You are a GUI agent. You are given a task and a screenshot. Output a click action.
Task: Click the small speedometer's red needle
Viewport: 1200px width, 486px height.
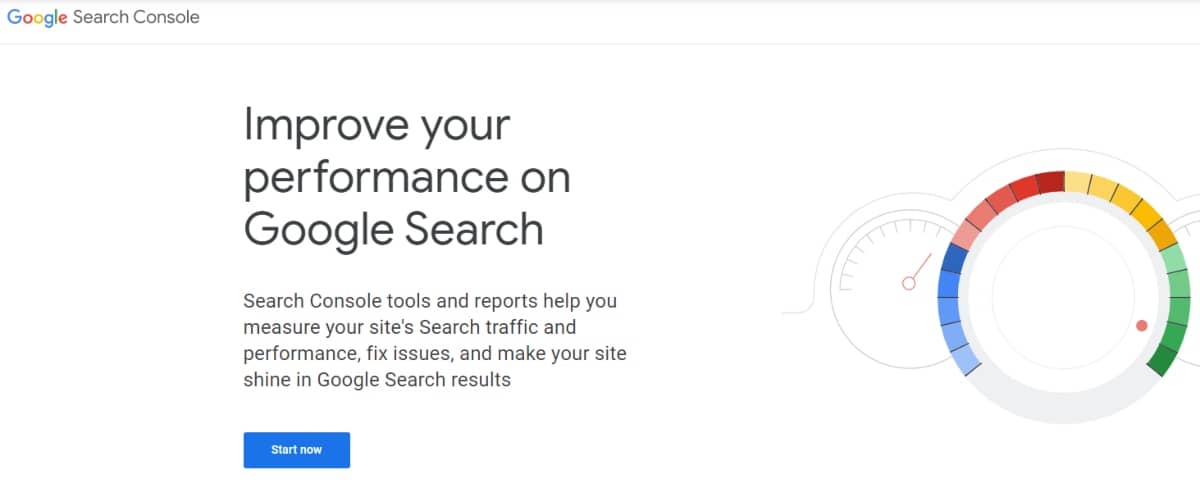point(920,269)
